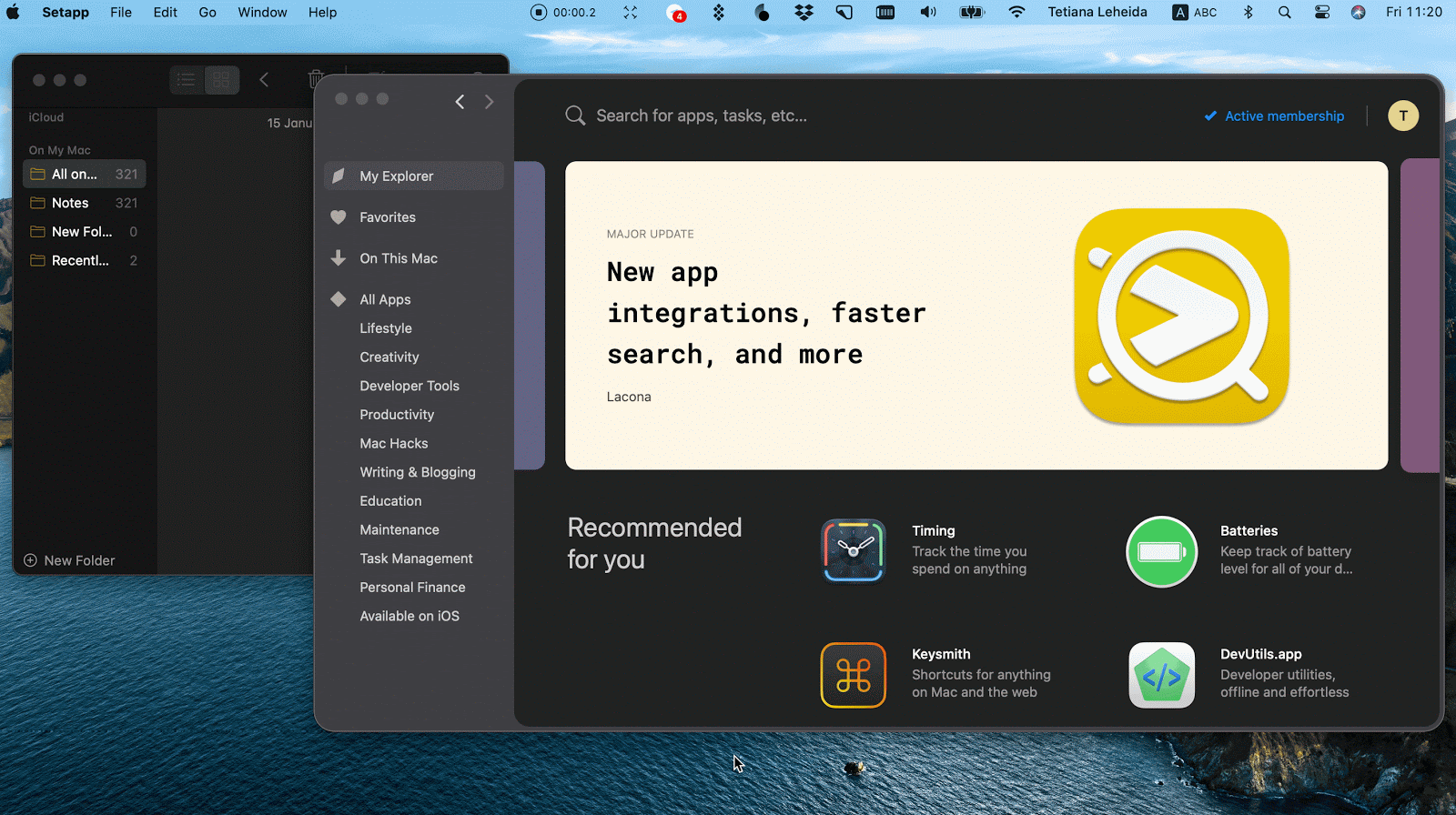Open the Education category

click(390, 501)
